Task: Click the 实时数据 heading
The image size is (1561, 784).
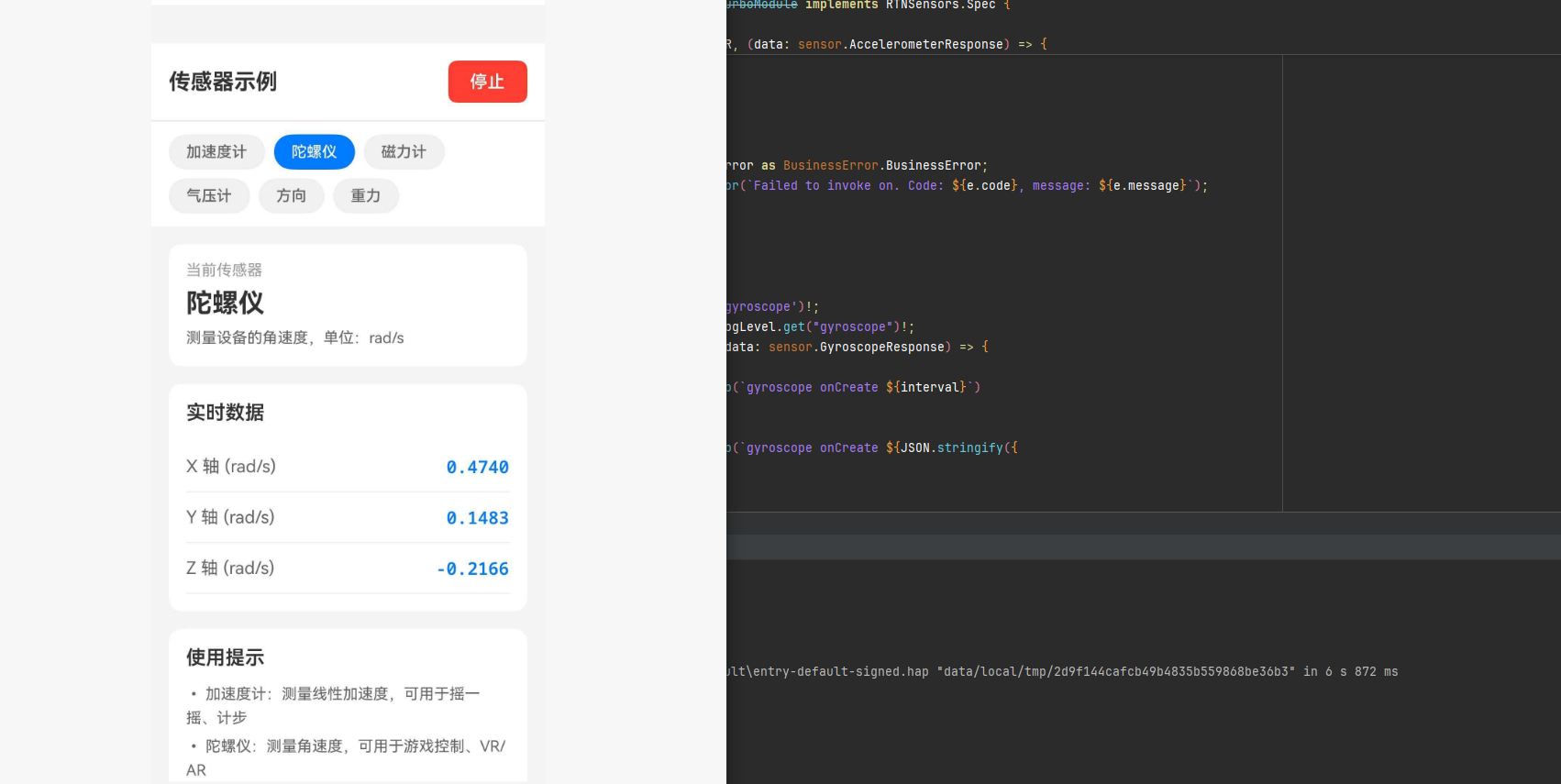Action: (225, 413)
